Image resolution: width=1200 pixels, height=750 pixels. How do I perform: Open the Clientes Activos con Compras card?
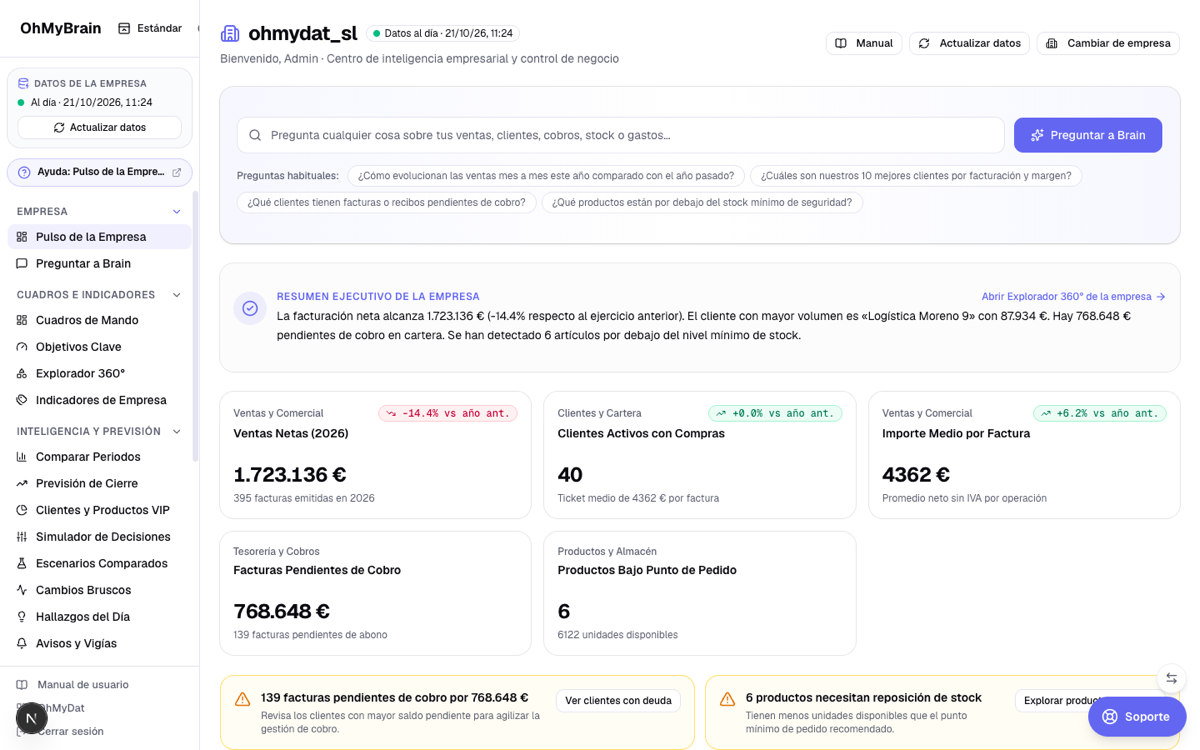click(x=700, y=455)
